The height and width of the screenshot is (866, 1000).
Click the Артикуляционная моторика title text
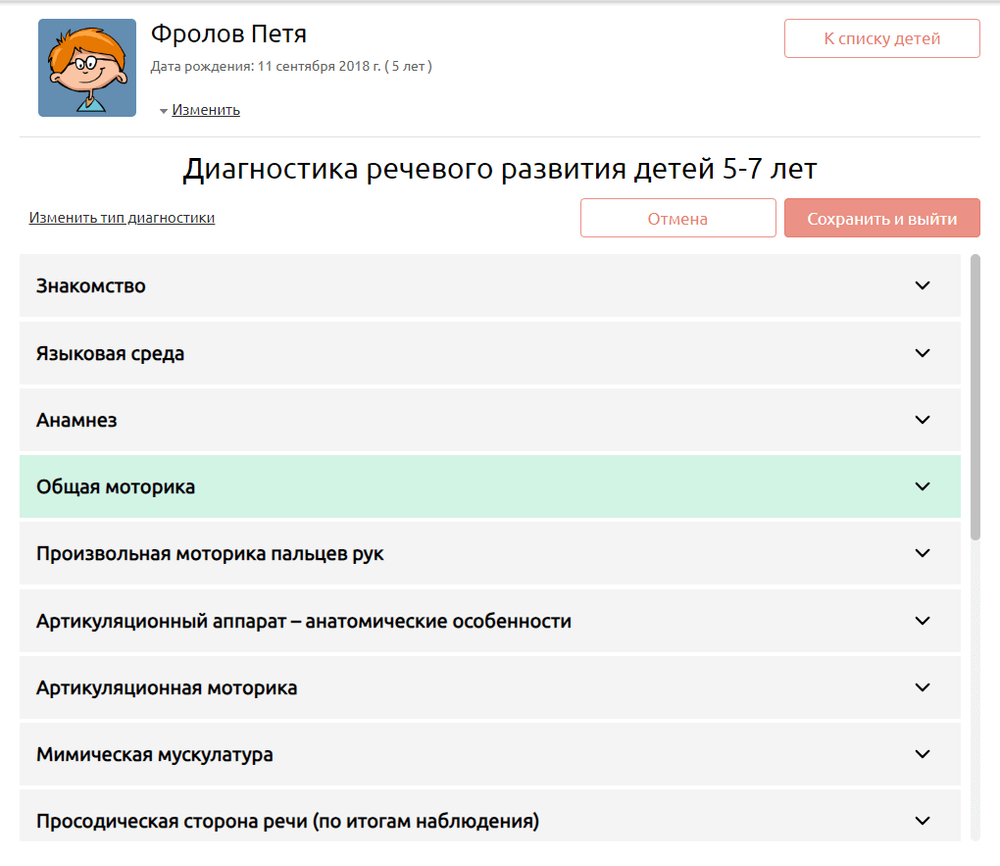(x=166, y=688)
